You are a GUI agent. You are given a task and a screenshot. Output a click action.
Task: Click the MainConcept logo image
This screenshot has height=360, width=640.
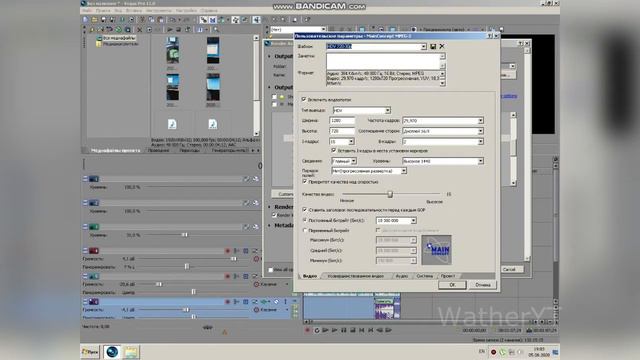point(436,250)
